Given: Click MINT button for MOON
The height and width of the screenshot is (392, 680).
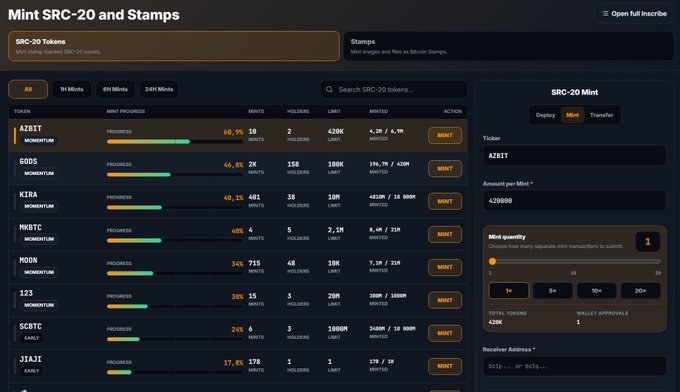Looking at the screenshot, I should point(445,267).
